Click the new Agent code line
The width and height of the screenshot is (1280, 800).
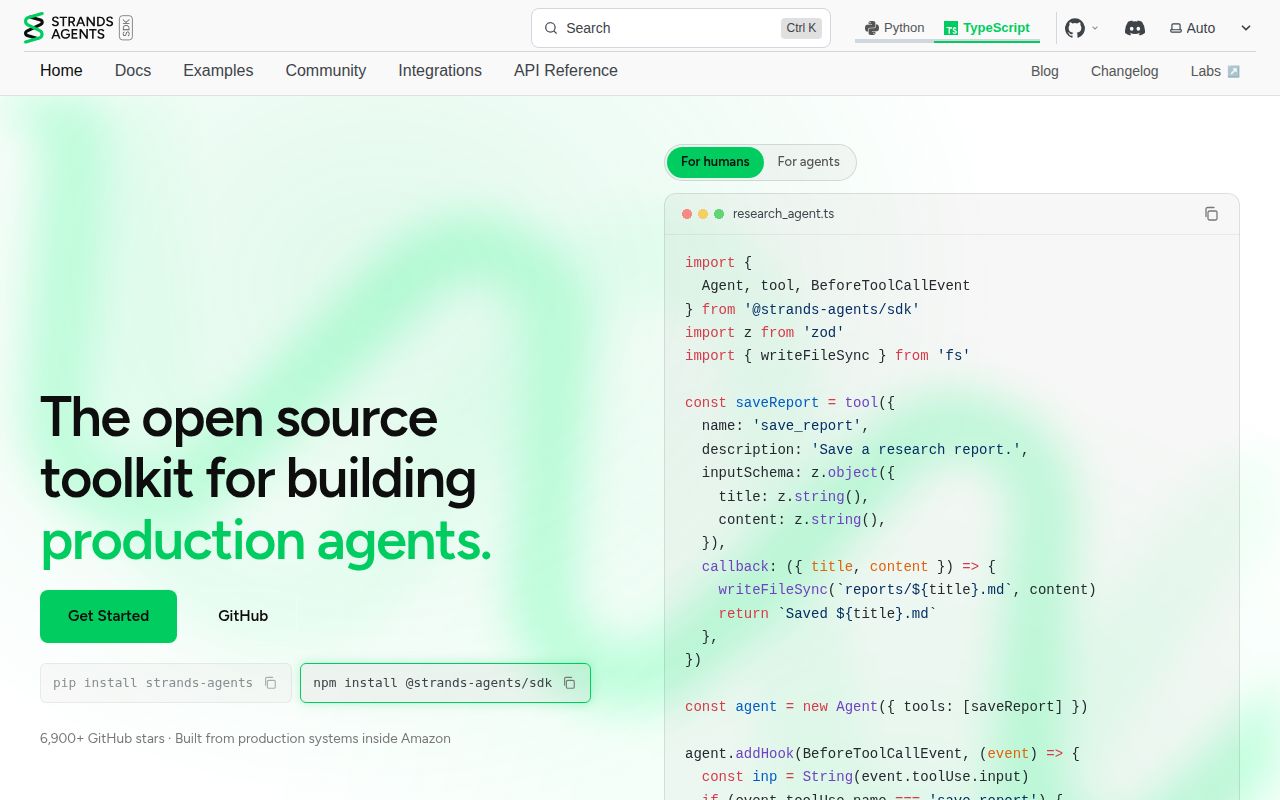click(886, 706)
